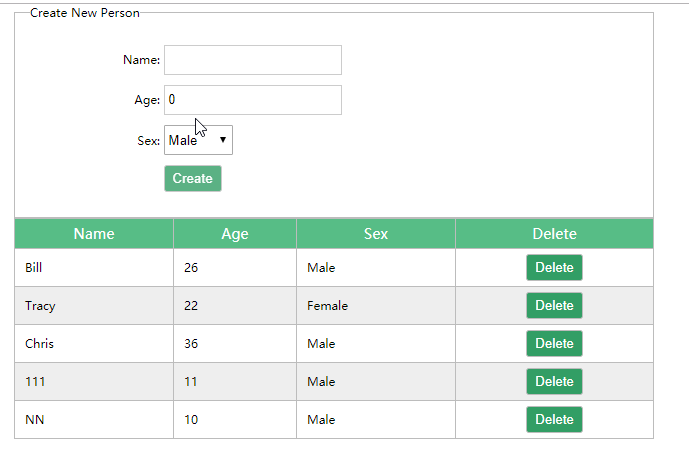Delete the Bill row
Screen dimensions: 689x468
[x=554, y=268]
